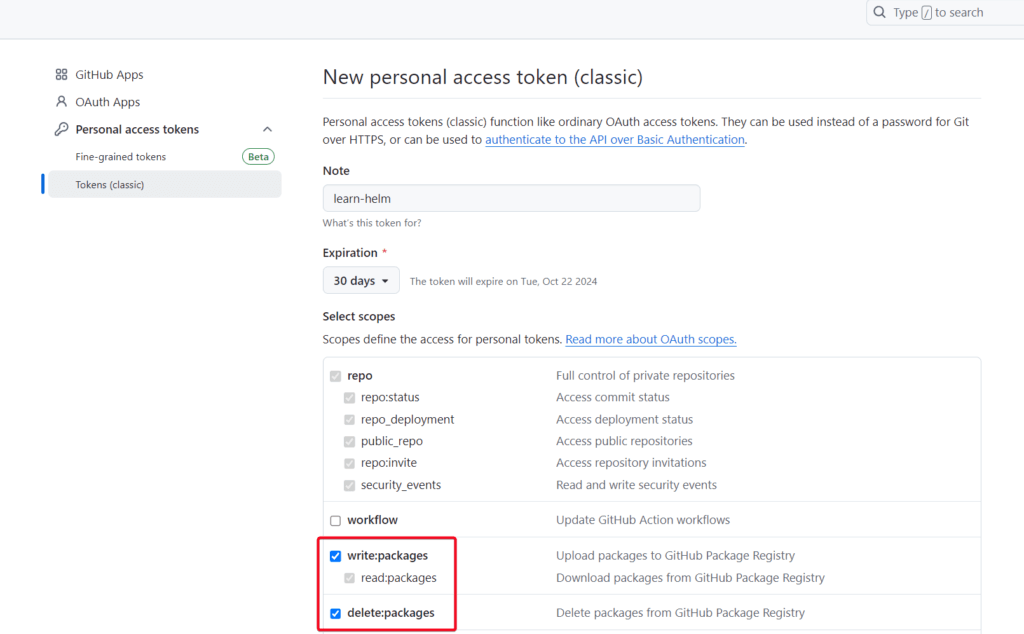
Task: Click the key icon beside Personal access tokens
Action: pos(61,129)
